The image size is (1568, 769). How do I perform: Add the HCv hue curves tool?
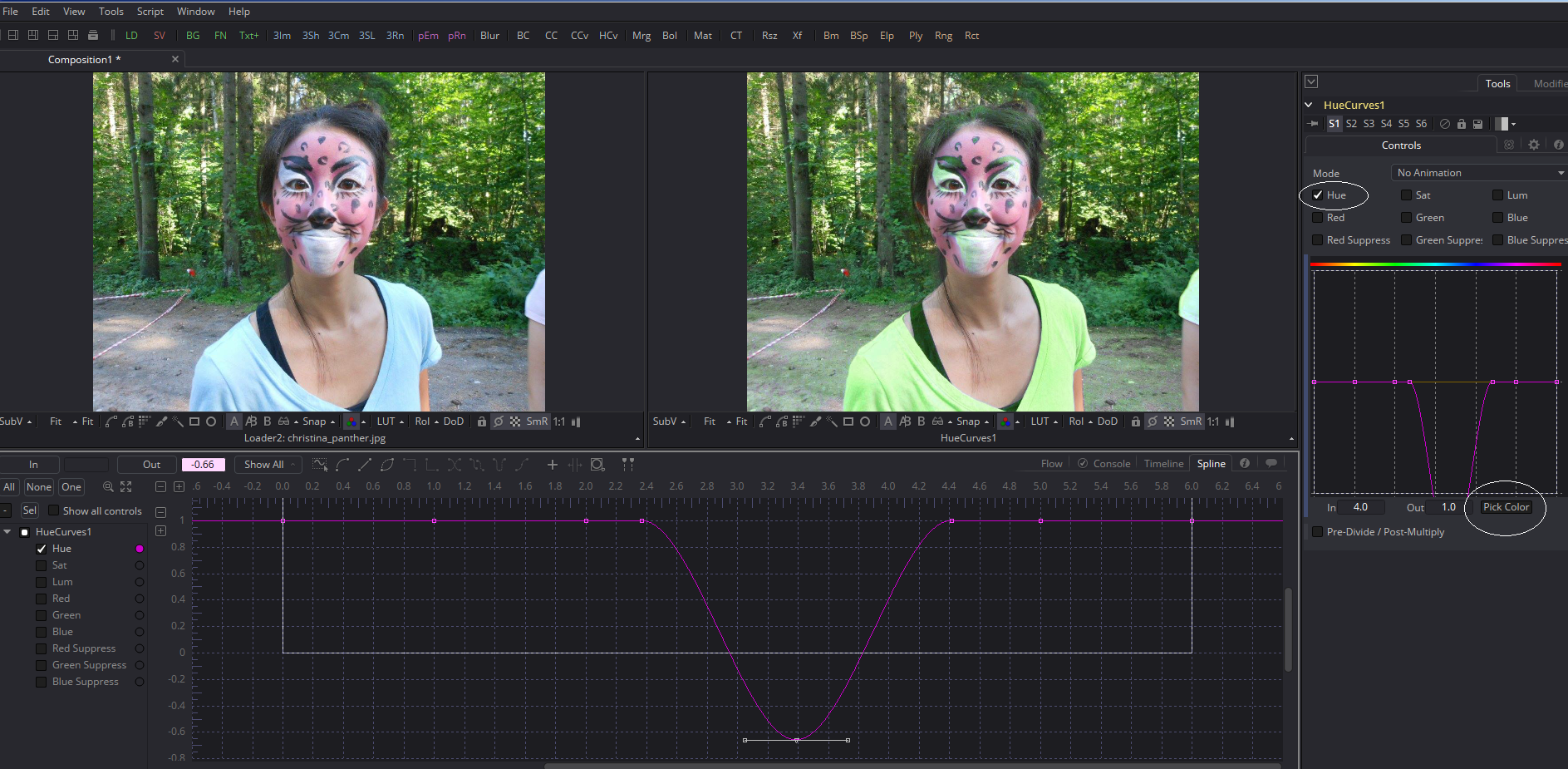pos(608,36)
